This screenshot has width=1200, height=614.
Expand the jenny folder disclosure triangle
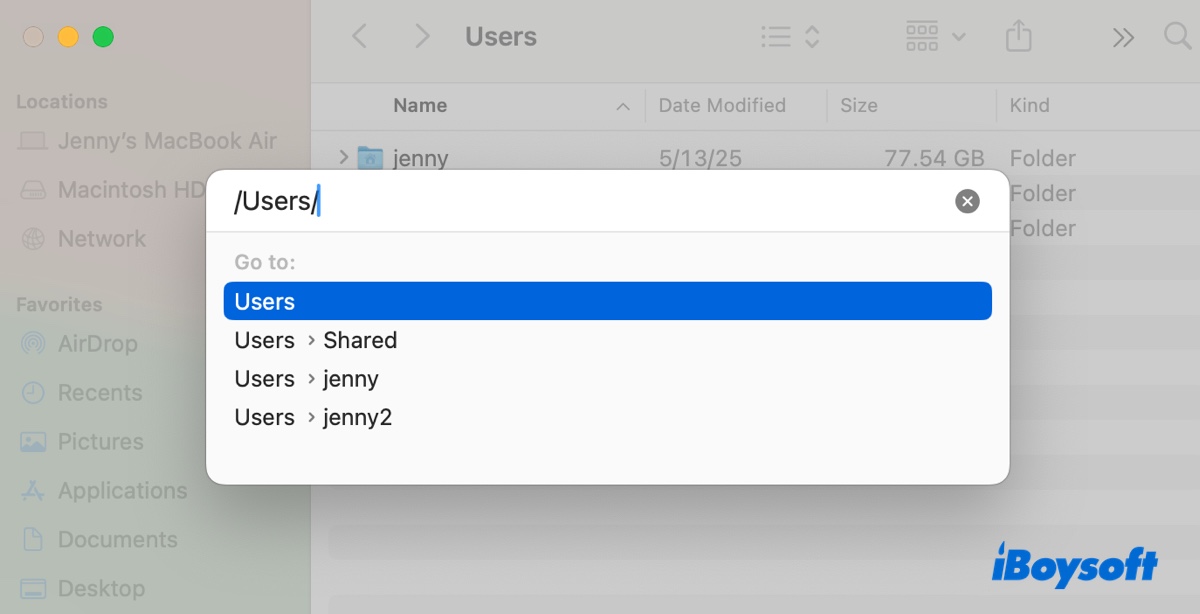point(343,157)
